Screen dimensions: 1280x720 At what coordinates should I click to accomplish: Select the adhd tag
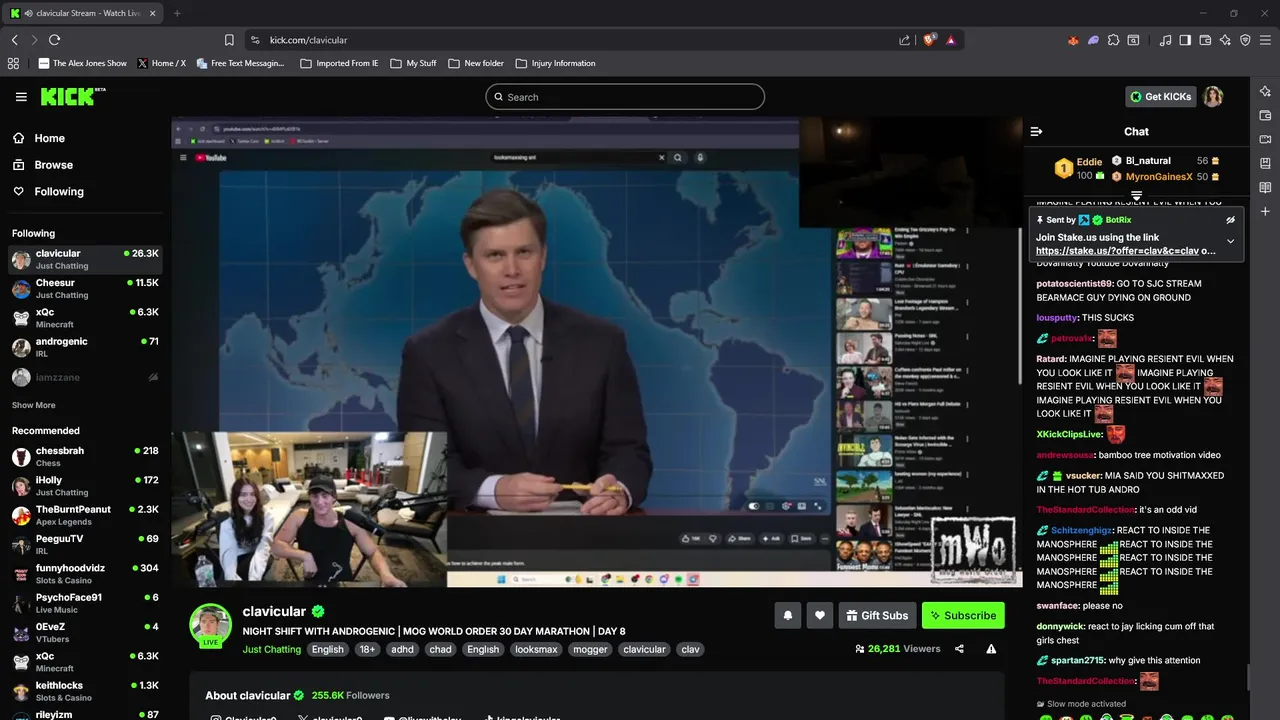pyautogui.click(x=402, y=649)
